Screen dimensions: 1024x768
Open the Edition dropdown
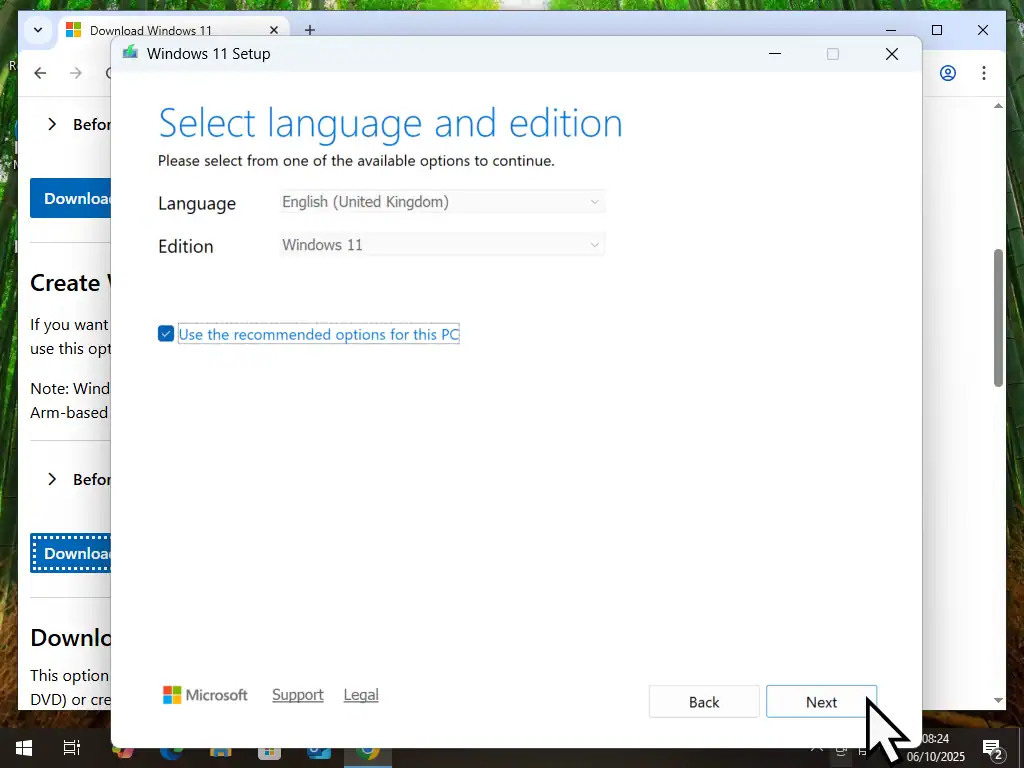443,245
